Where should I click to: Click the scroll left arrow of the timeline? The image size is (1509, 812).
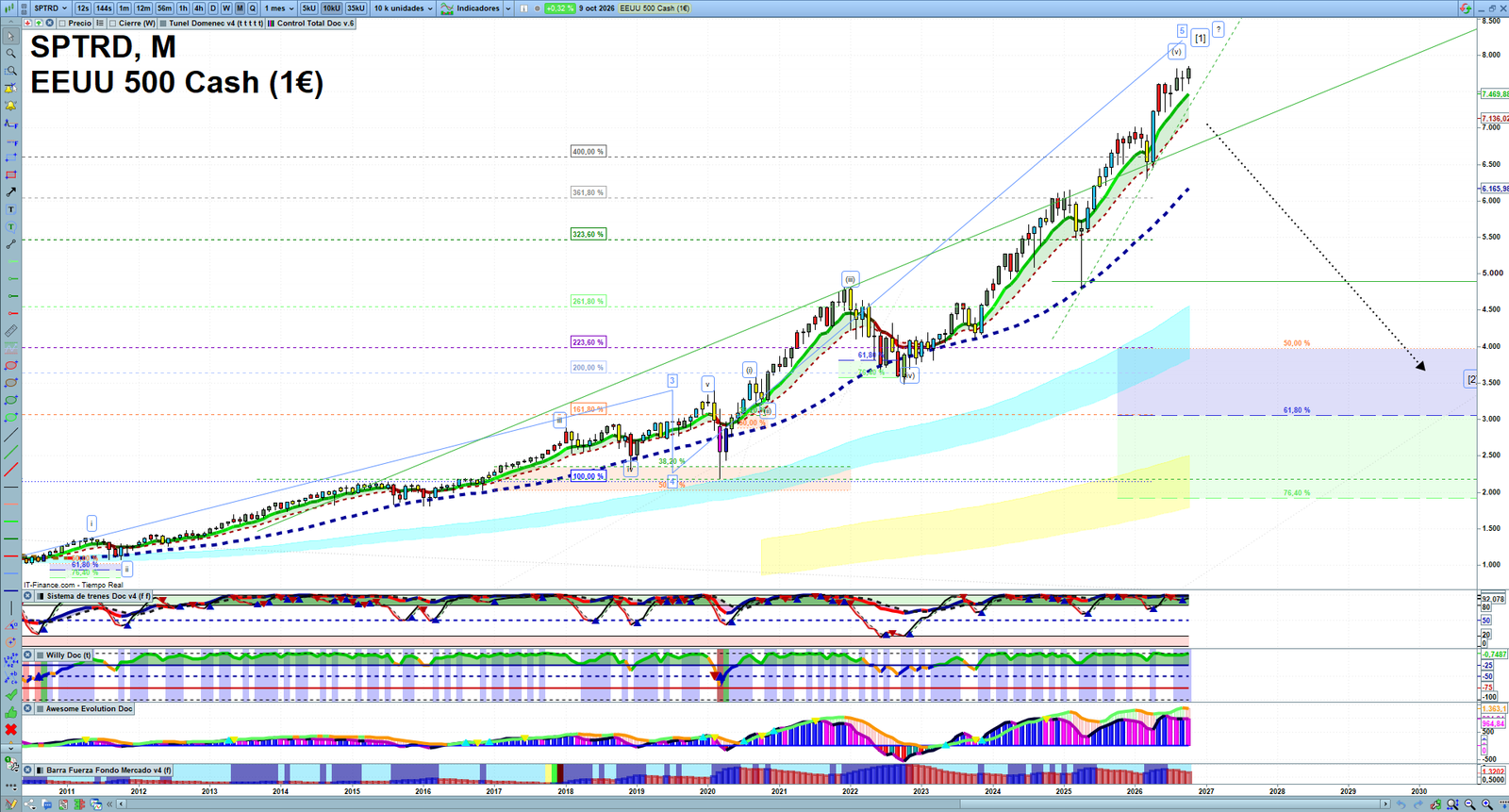pyautogui.click(x=122, y=804)
